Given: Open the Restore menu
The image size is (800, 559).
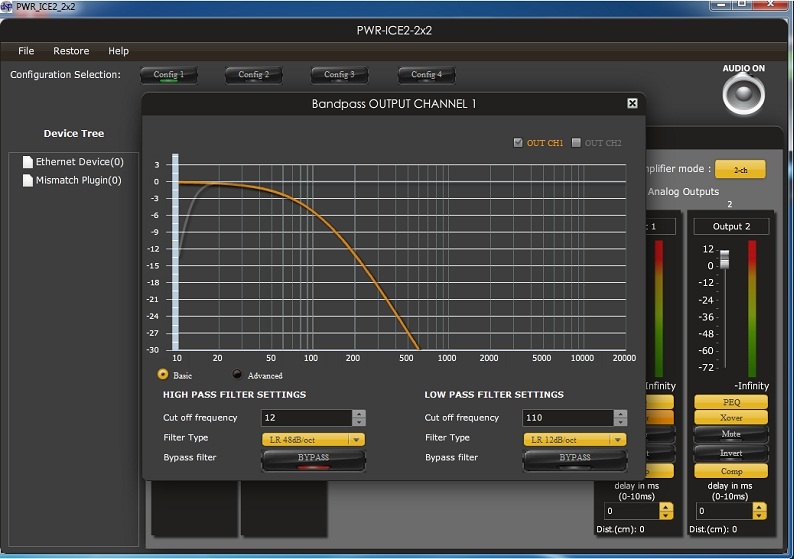Looking at the screenshot, I should point(71,51).
